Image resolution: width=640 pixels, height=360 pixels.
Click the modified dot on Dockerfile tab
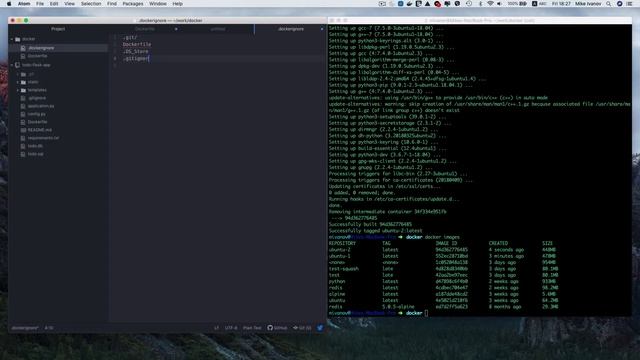click(176, 29)
